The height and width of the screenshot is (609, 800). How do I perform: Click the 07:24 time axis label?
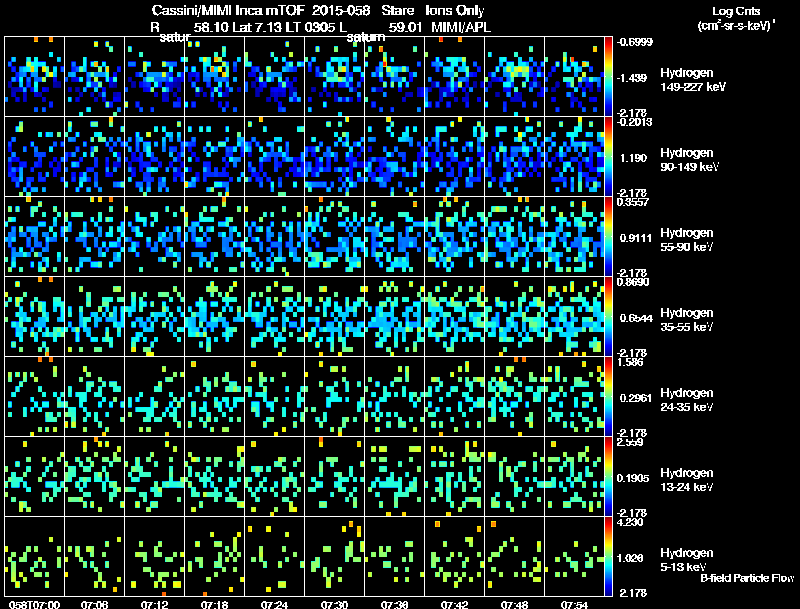[x=274, y=605]
